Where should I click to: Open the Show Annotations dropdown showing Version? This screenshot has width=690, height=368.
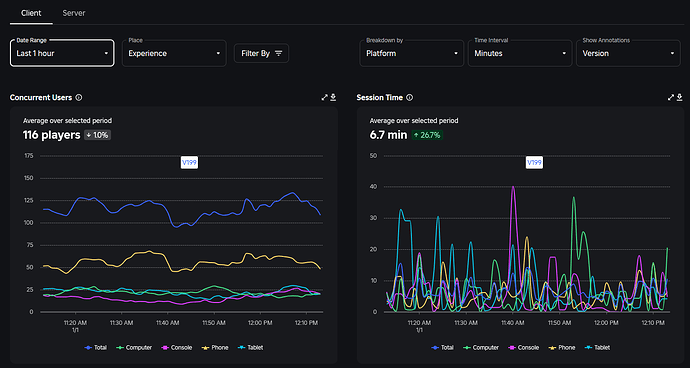coord(628,53)
